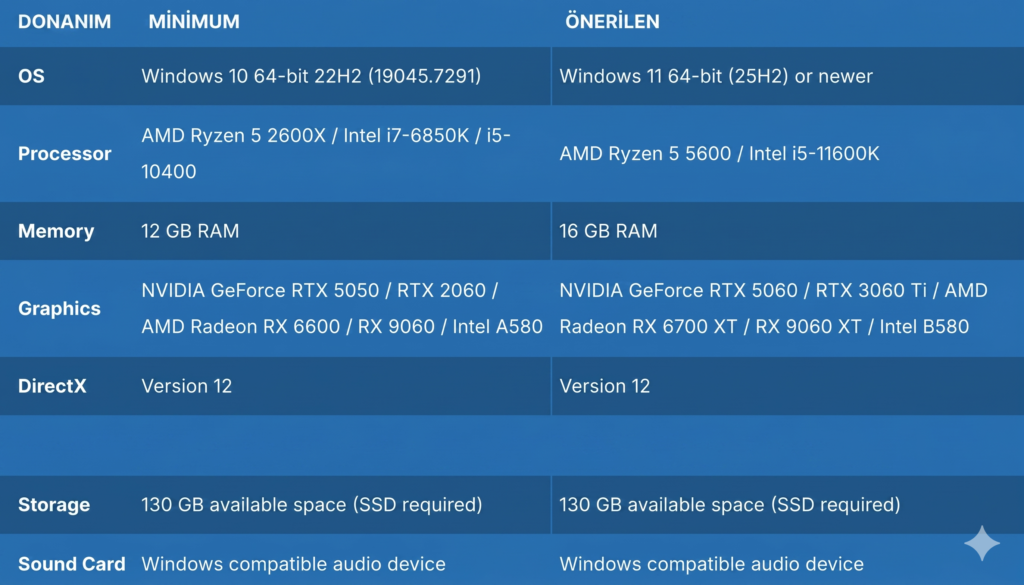Select the DONANIM column header

64,22
